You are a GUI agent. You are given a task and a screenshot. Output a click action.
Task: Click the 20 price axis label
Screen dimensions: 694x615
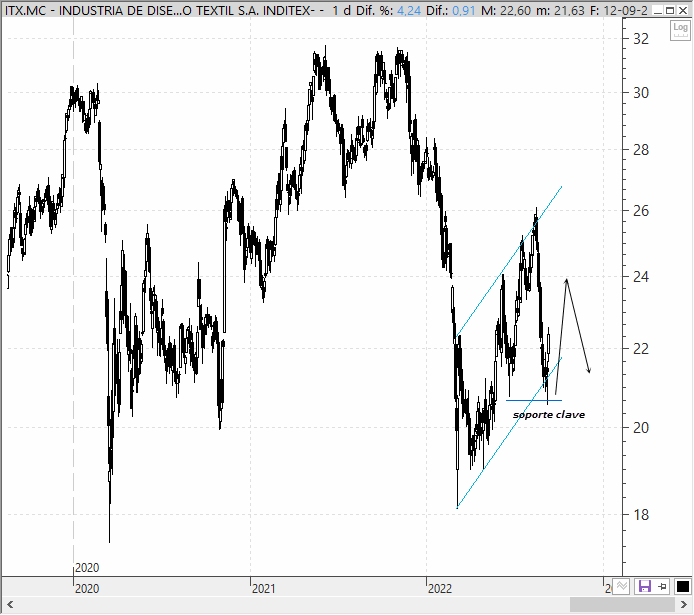(x=641, y=428)
